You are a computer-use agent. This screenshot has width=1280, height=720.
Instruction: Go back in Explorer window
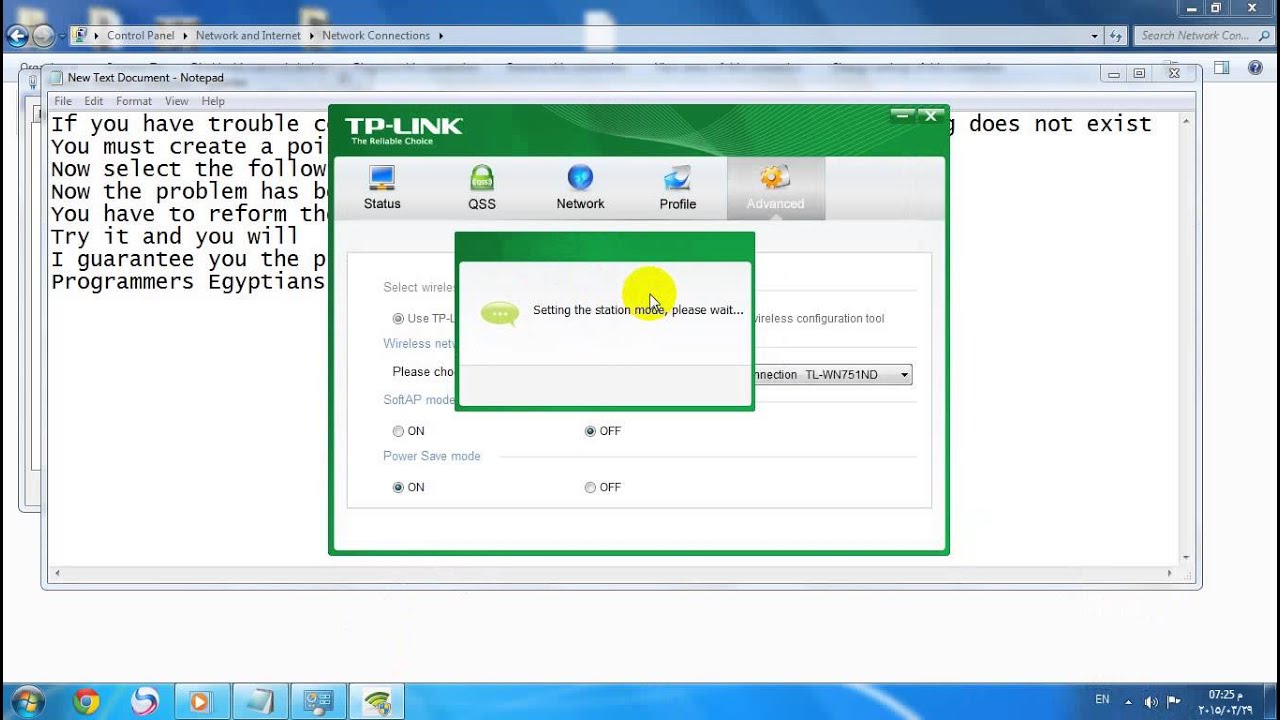[17, 36]
